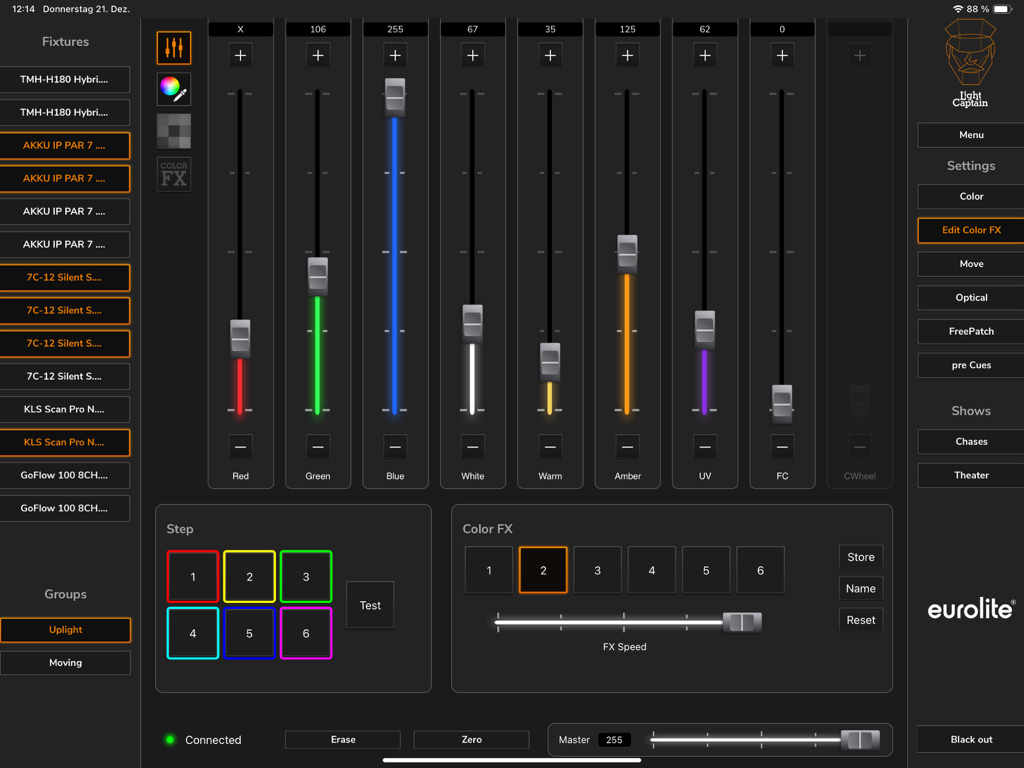Toggle the highlighted KLS Scan Pro fixture

65,442
